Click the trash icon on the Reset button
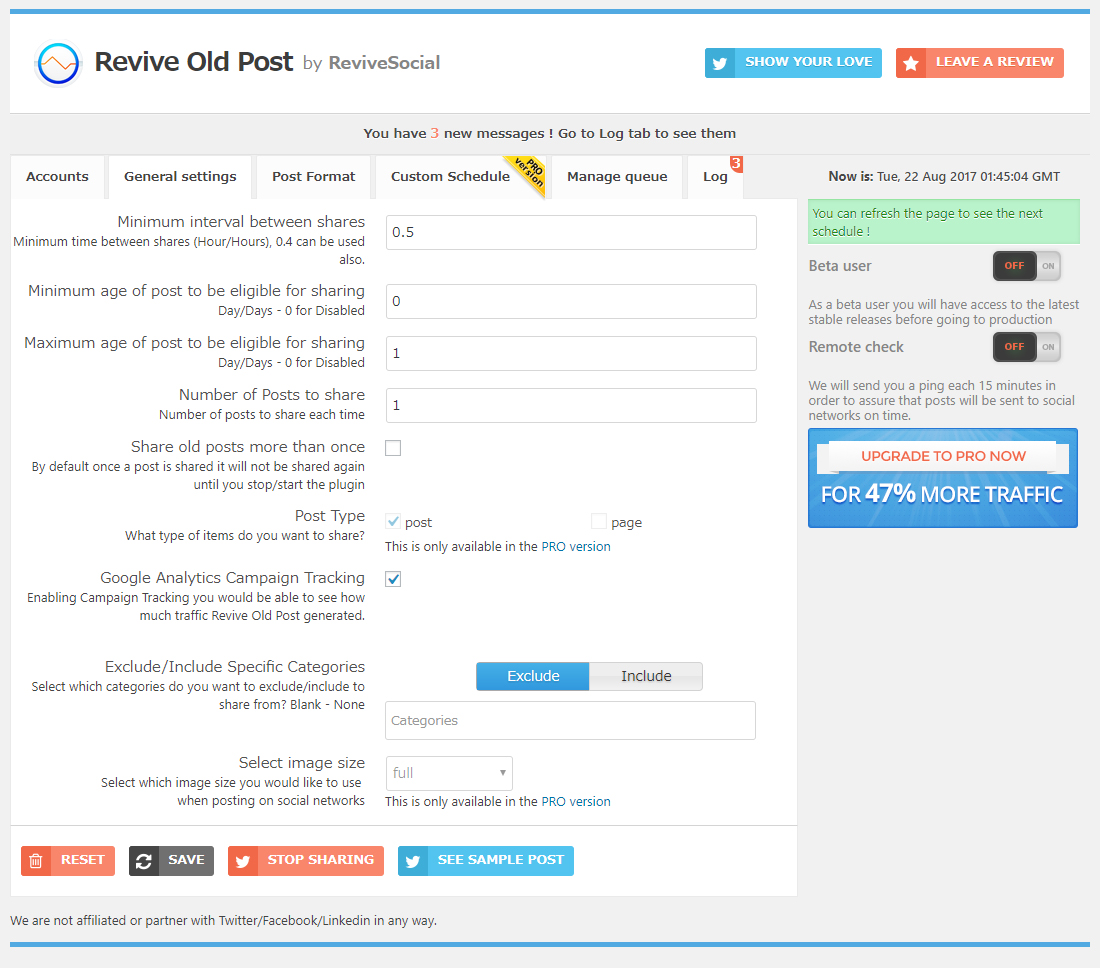 [x=36, y=861]
